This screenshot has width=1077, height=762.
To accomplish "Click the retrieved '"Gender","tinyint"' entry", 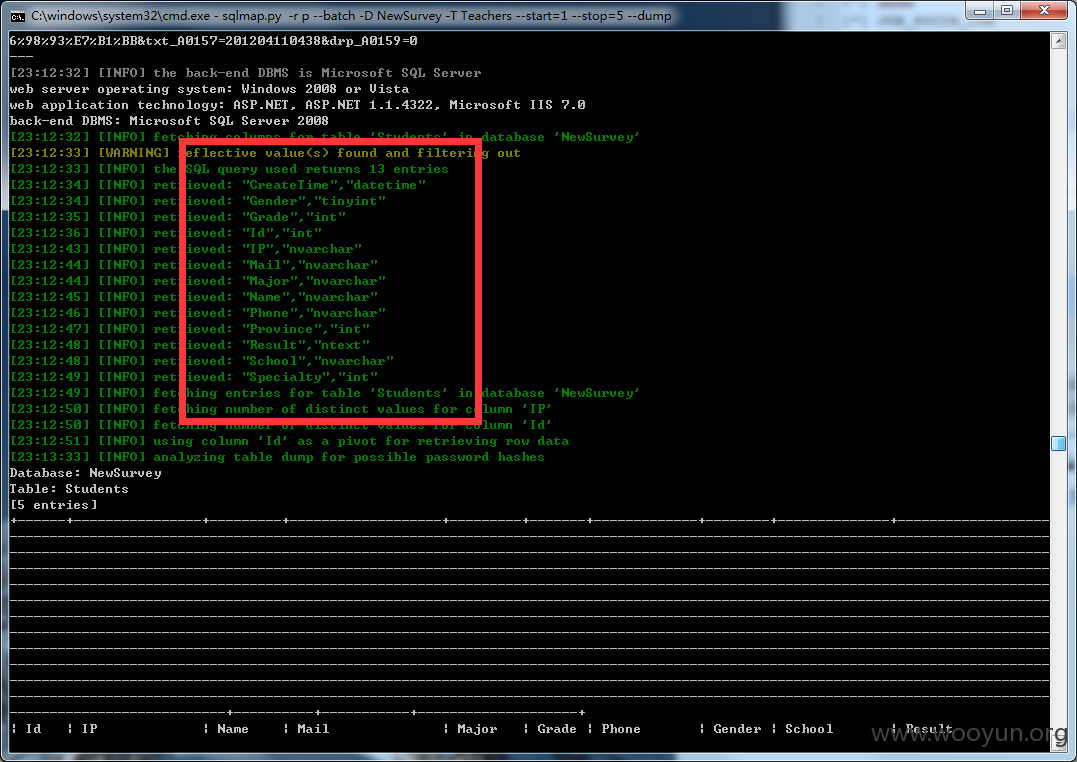I will [x=314, y=201].
